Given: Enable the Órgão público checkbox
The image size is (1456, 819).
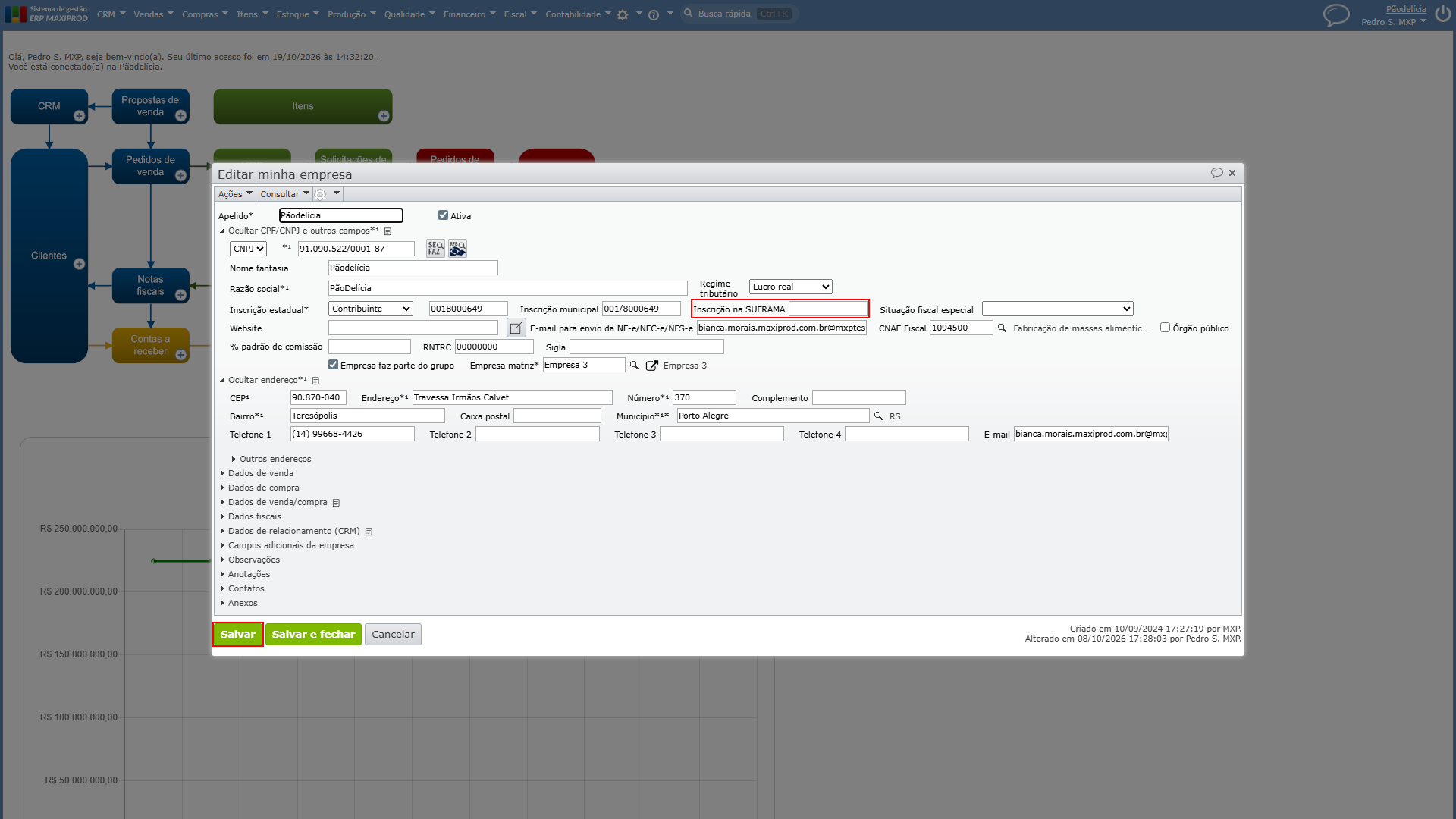Looking at the screenshot, I should (1165, 328).
